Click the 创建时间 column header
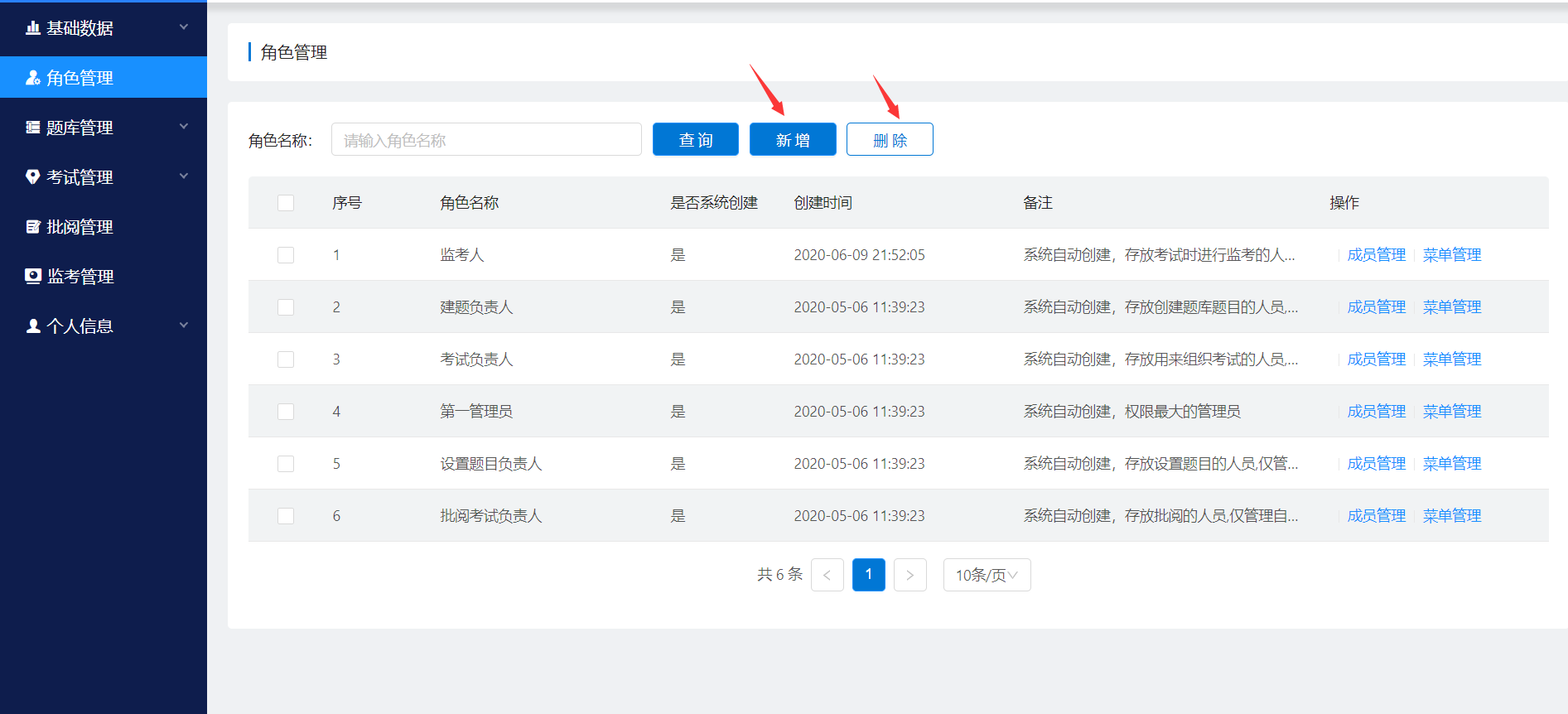This screenshot has height=714, width=1568. 823,203
